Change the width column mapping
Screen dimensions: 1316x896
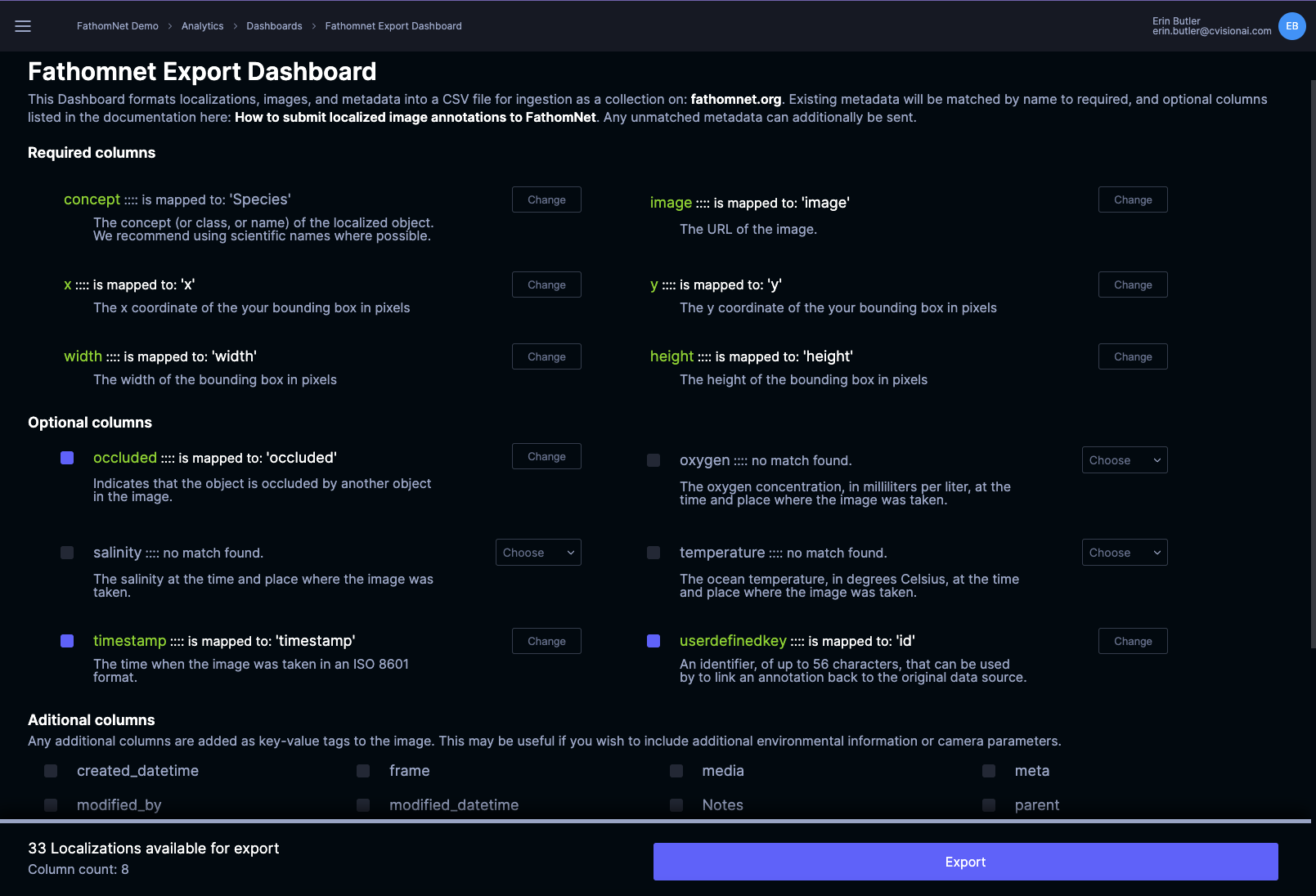pyautogui.click(x=546, y=356)
